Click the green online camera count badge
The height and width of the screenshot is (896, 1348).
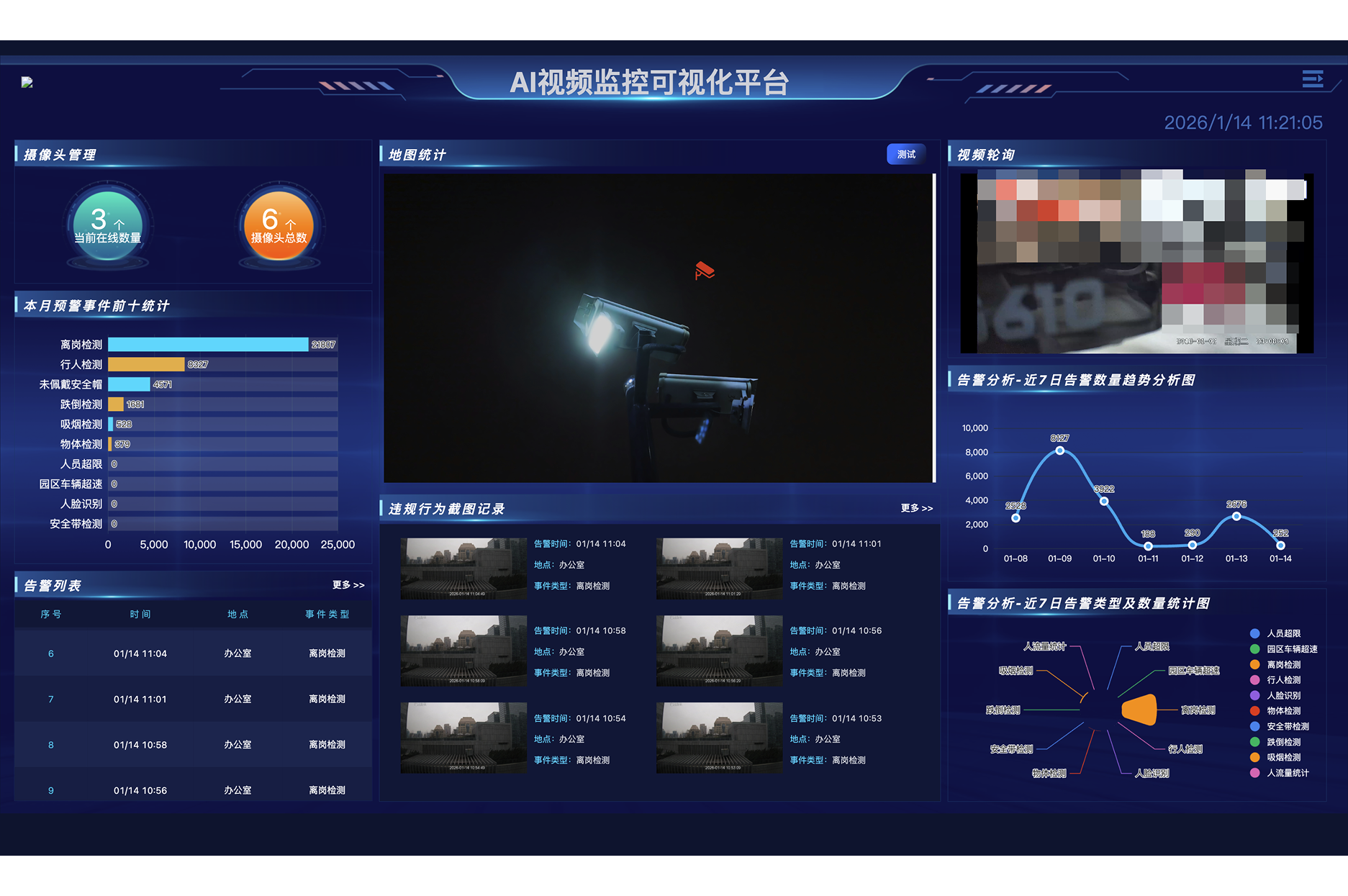108,225
